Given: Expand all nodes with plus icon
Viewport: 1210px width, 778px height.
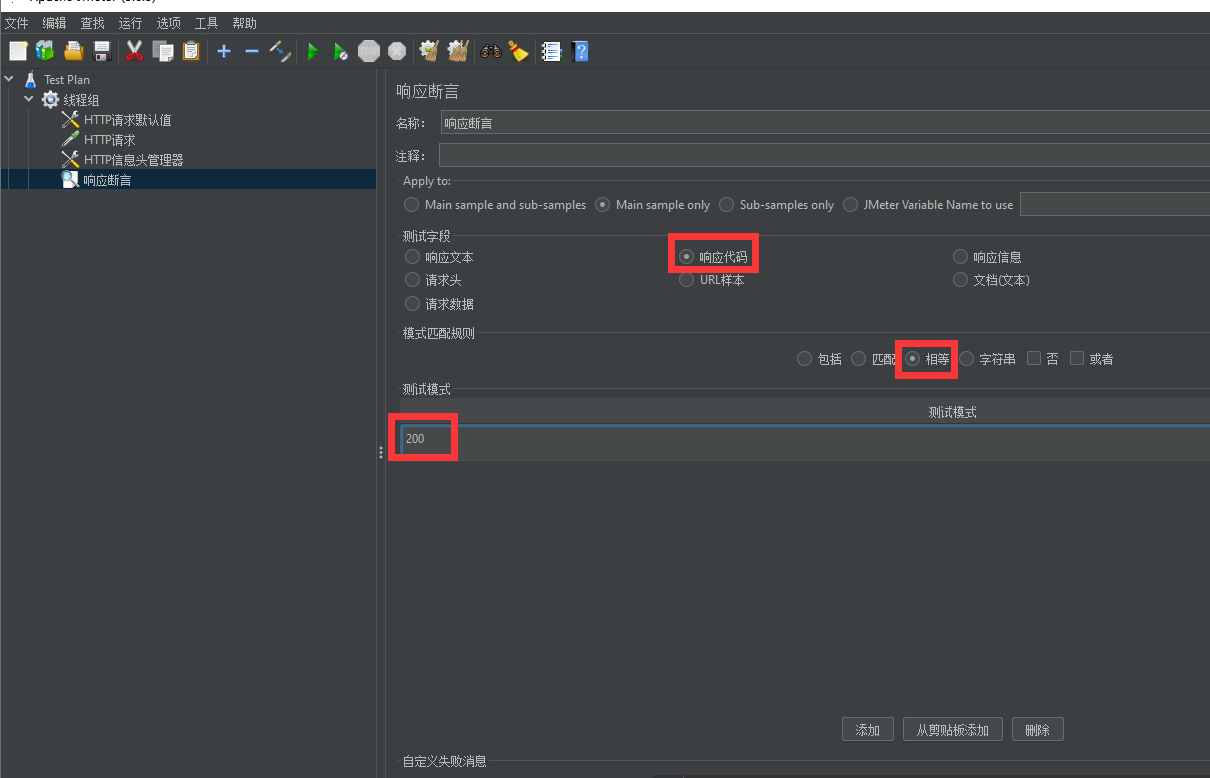Looking at the screenshot, I should pos(224,51).
